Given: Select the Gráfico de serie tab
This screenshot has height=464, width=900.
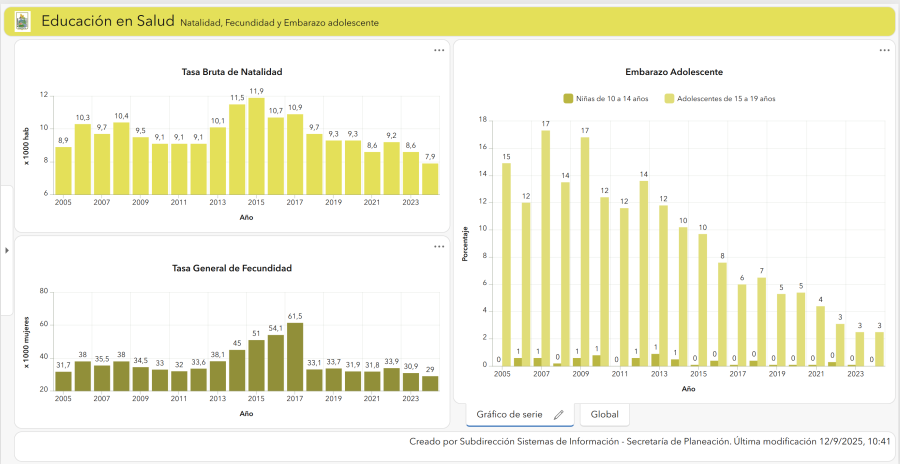Looking at the screenshot, I should (x=519, y=415).
